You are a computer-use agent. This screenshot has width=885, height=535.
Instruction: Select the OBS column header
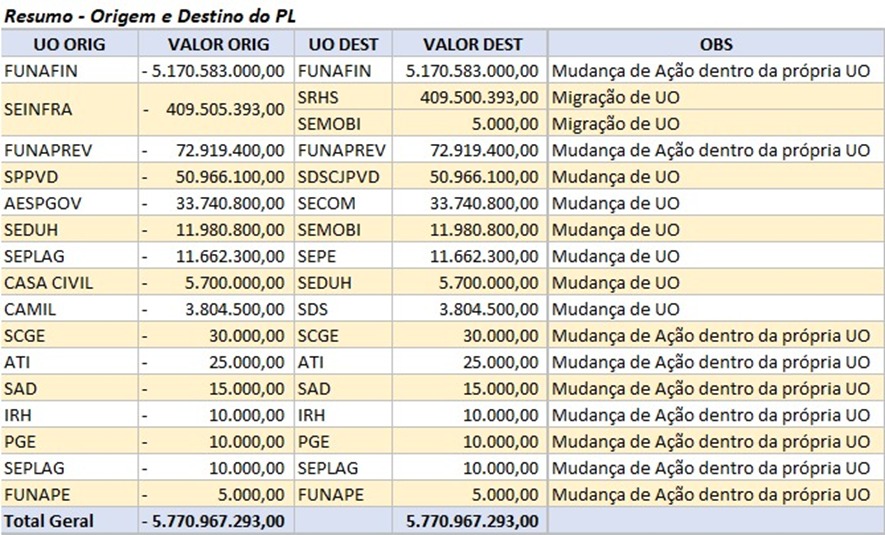coord(716,44)
